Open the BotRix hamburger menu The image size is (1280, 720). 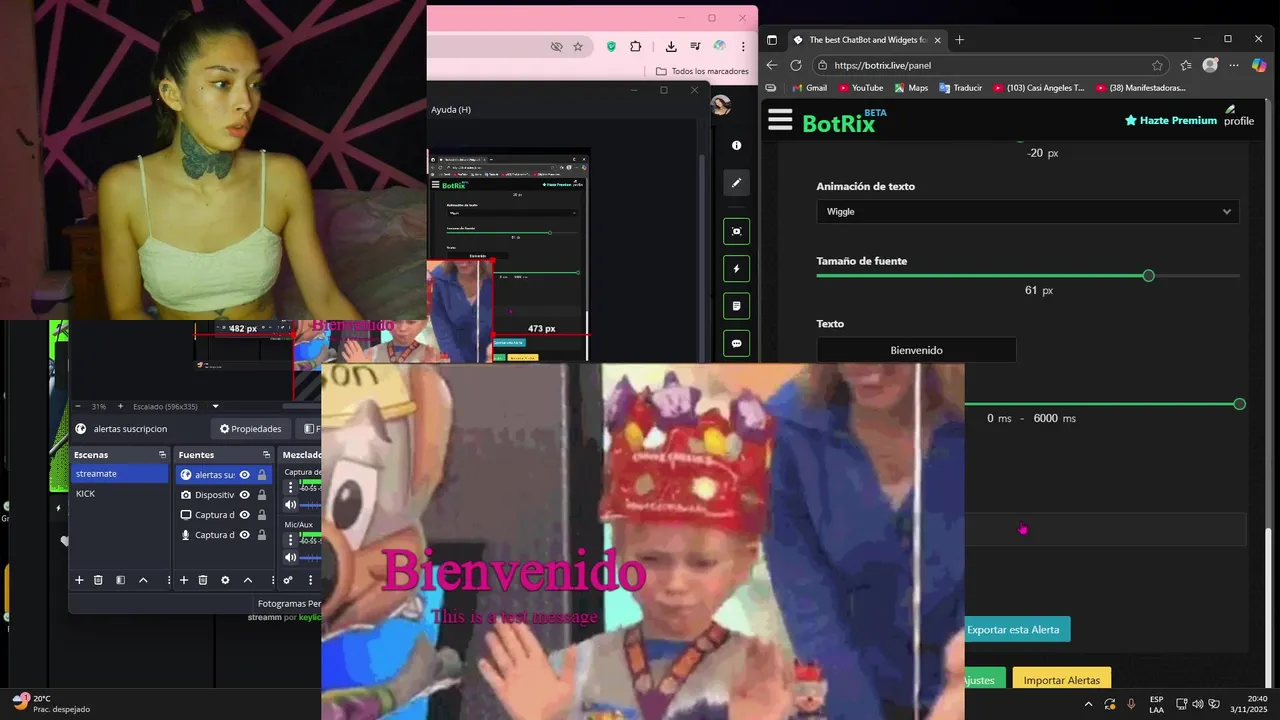780,121
